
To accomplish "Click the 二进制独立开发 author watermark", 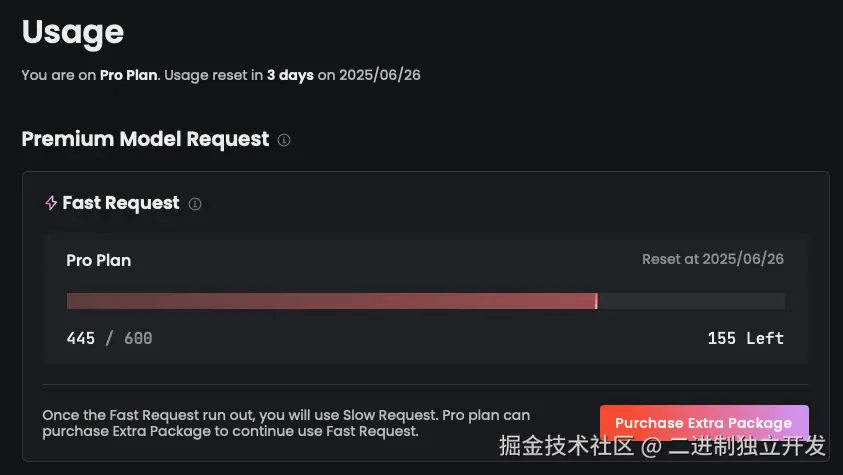I will coord(748,445).
